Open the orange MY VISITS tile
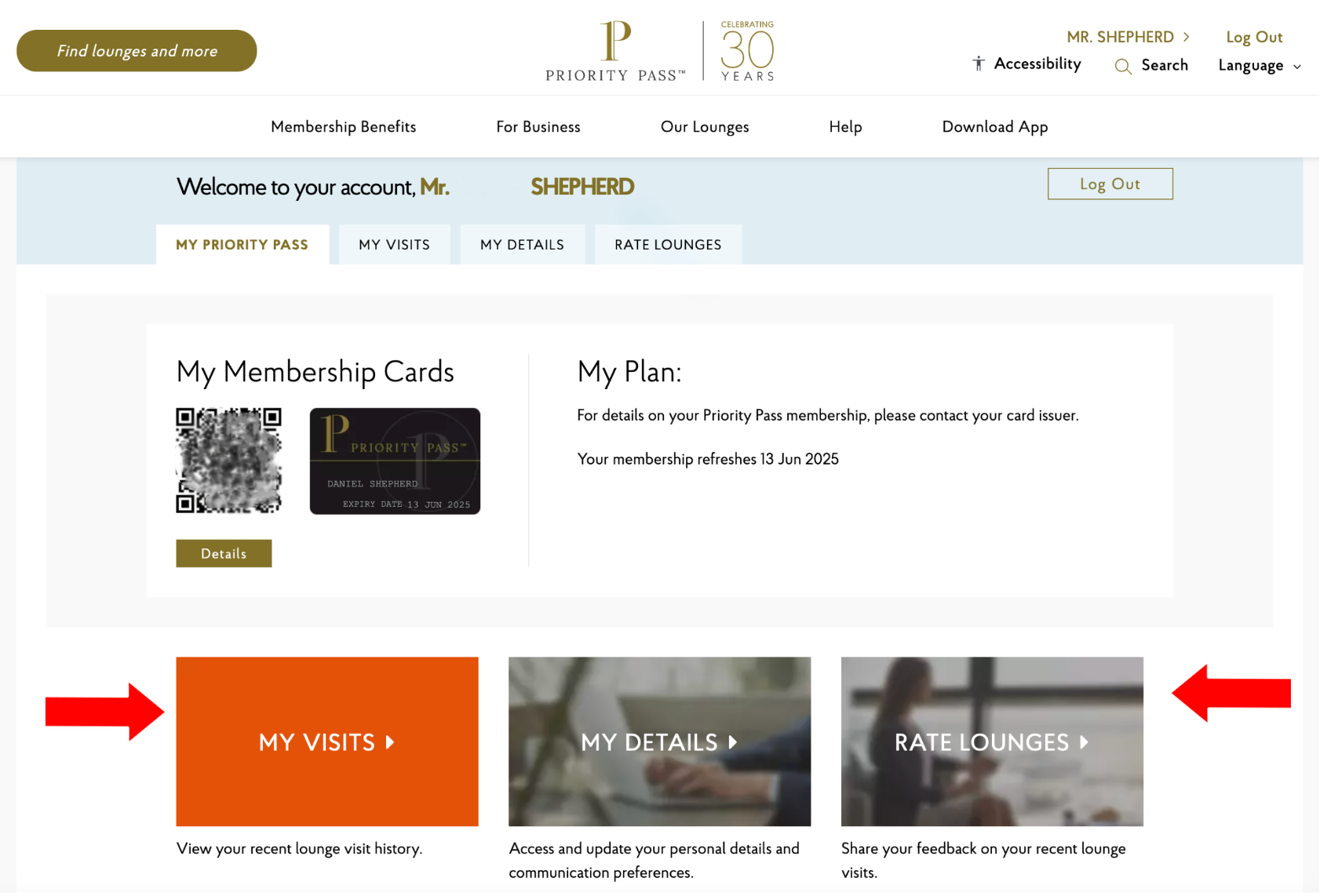Viewport: 1331px width, 896px height. point(326,741)
